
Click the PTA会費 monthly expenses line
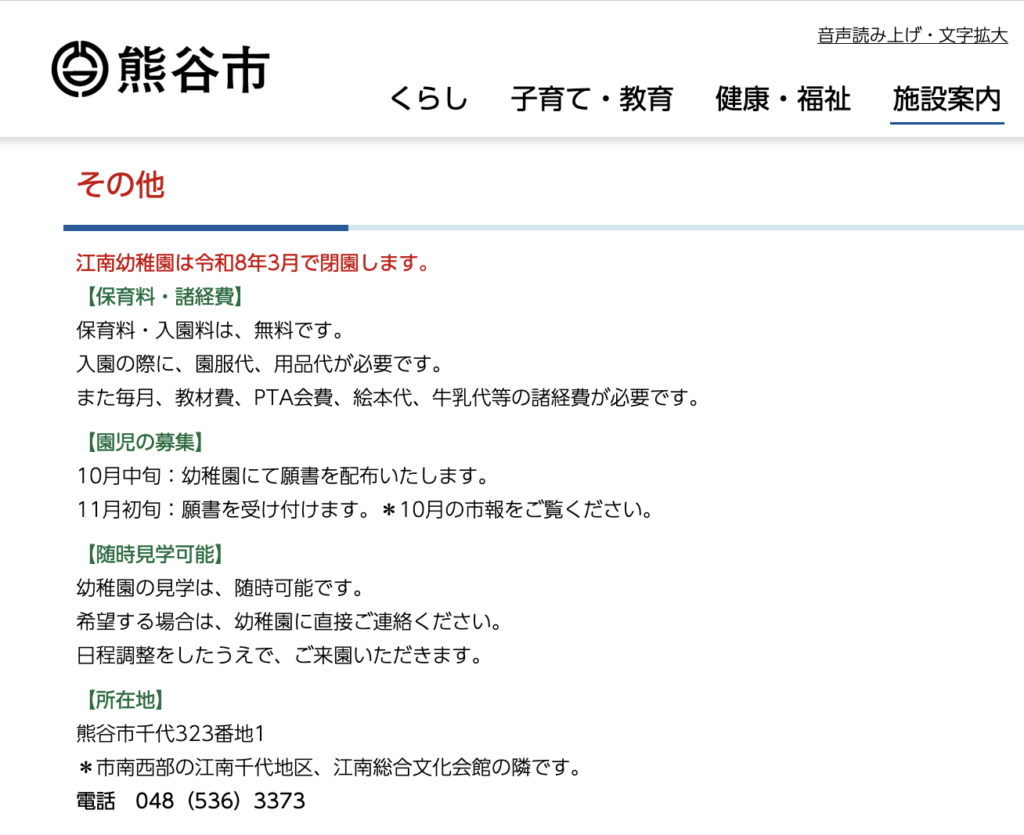pyautogui.click(x=387, y=397)
